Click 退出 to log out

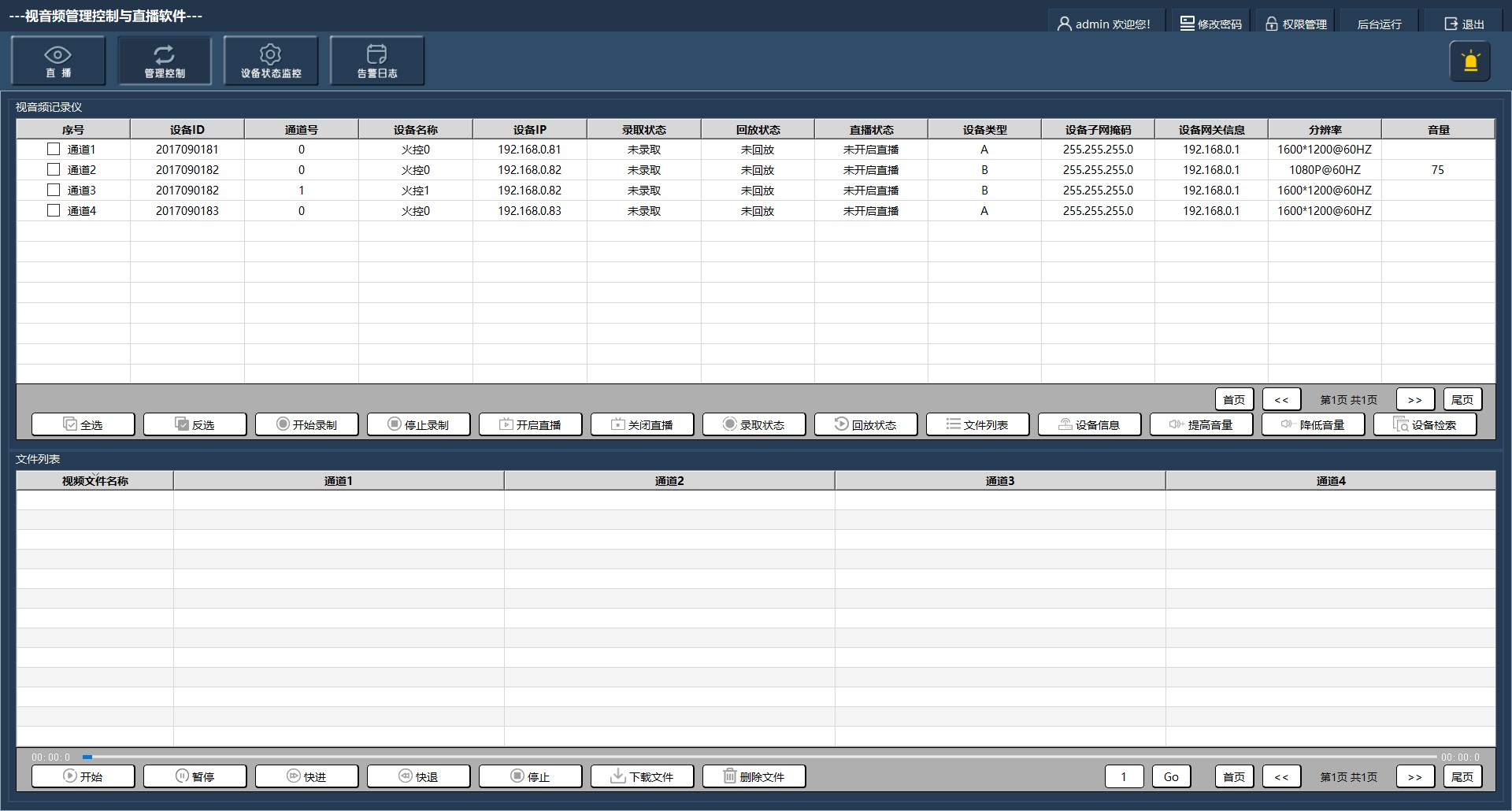tap(1464, 24)
